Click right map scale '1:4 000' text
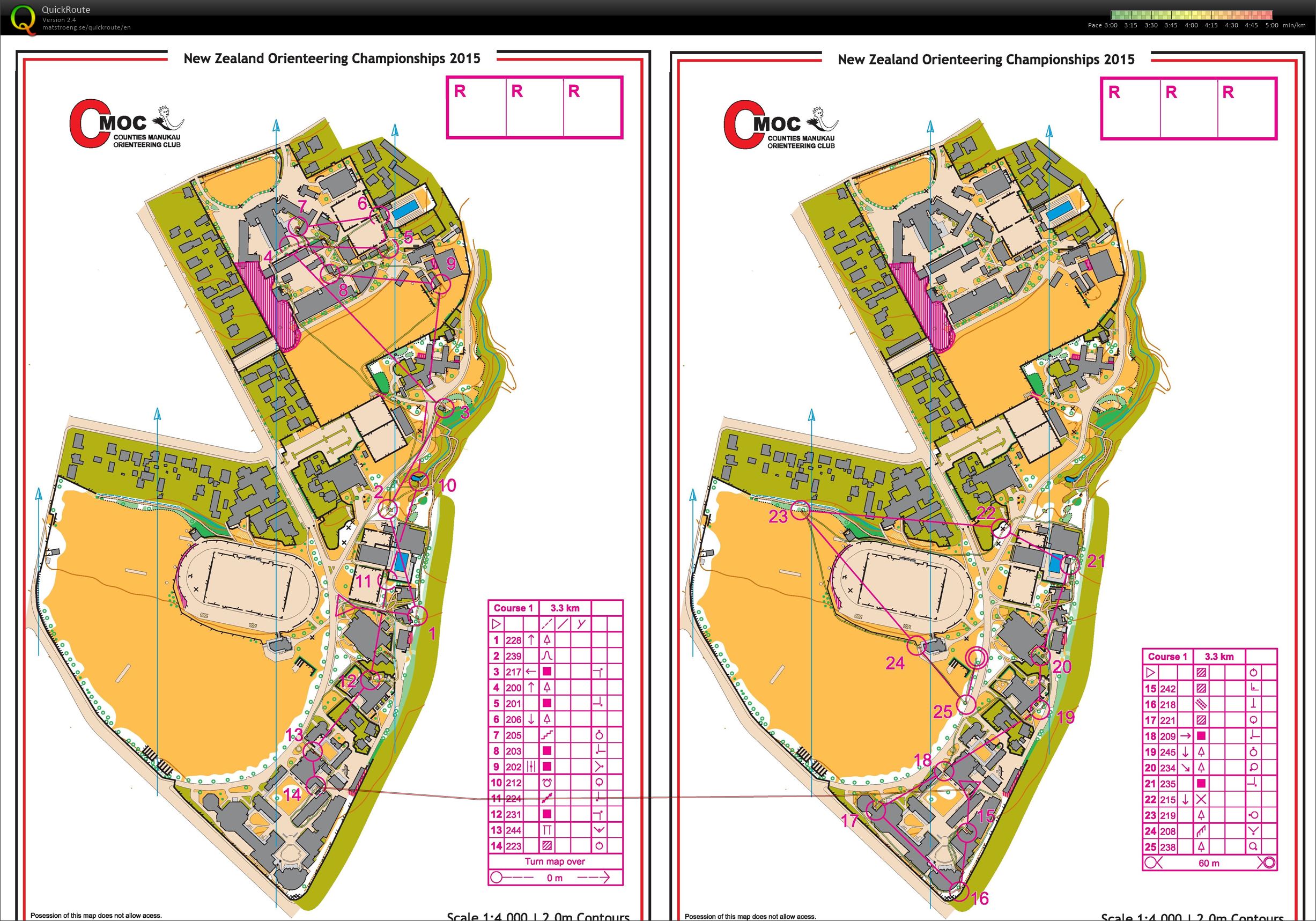The image size is (1316, 921). (1158, 918)
